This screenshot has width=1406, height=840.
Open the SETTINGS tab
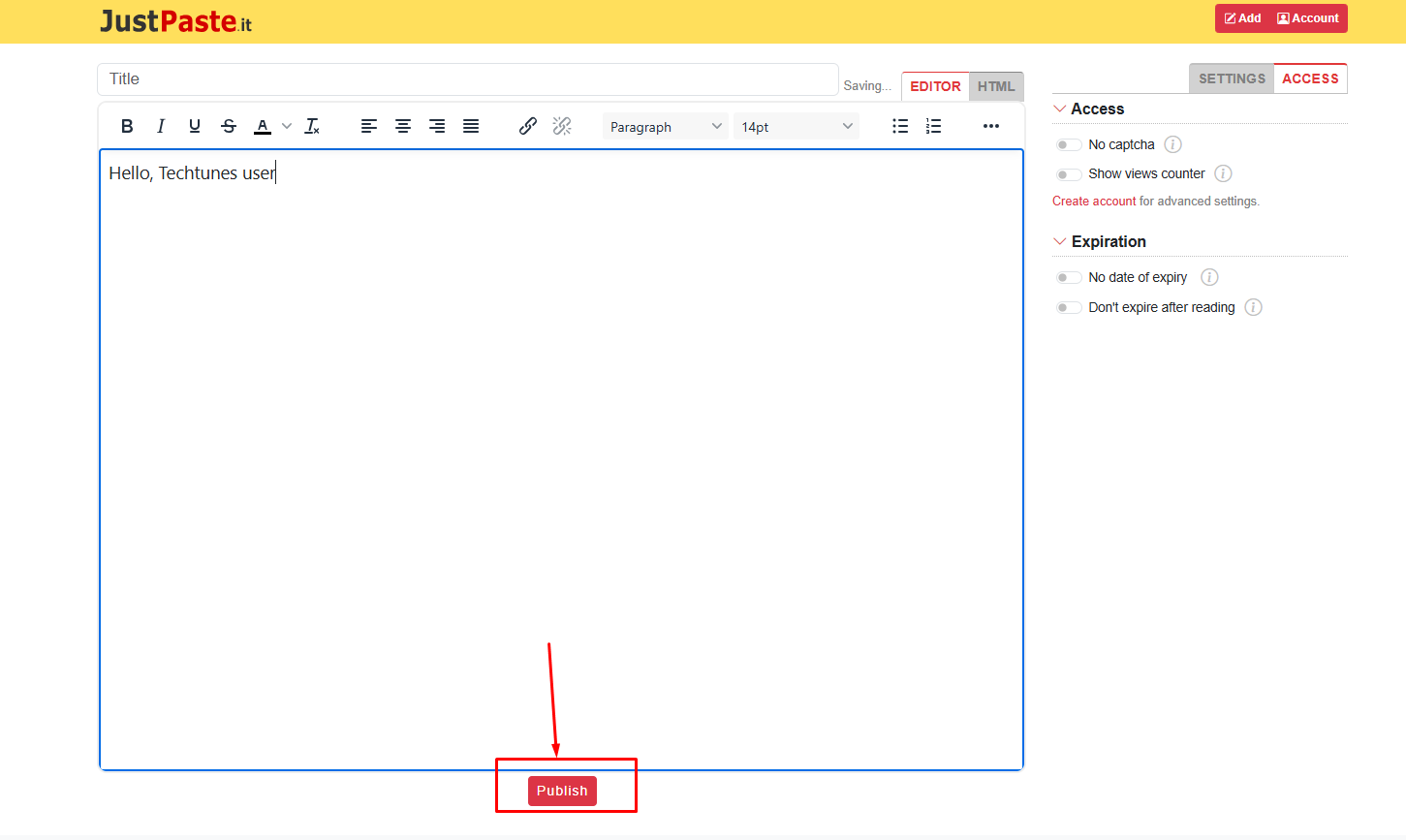click(1232, 78)
